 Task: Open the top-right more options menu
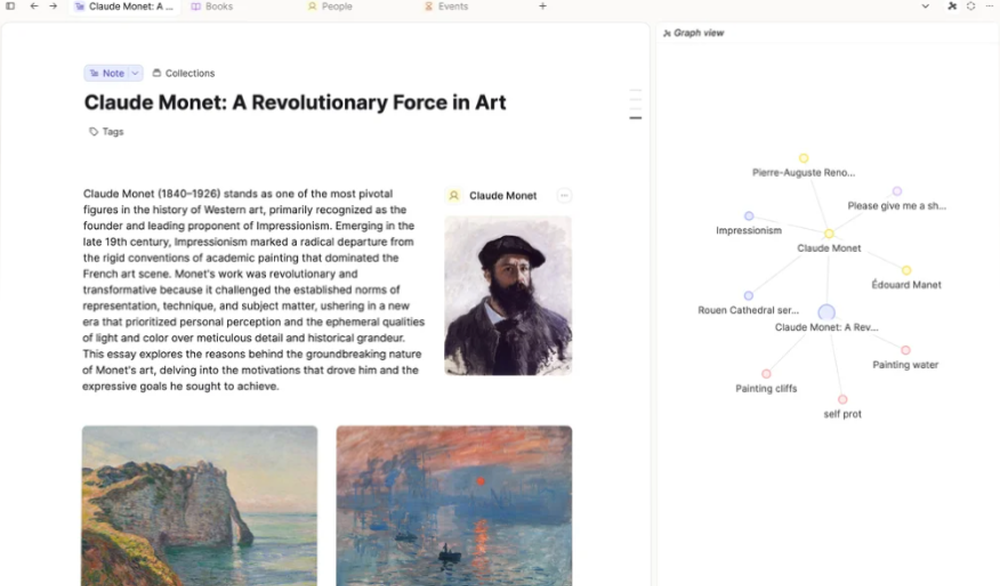[x=990, y=6]
